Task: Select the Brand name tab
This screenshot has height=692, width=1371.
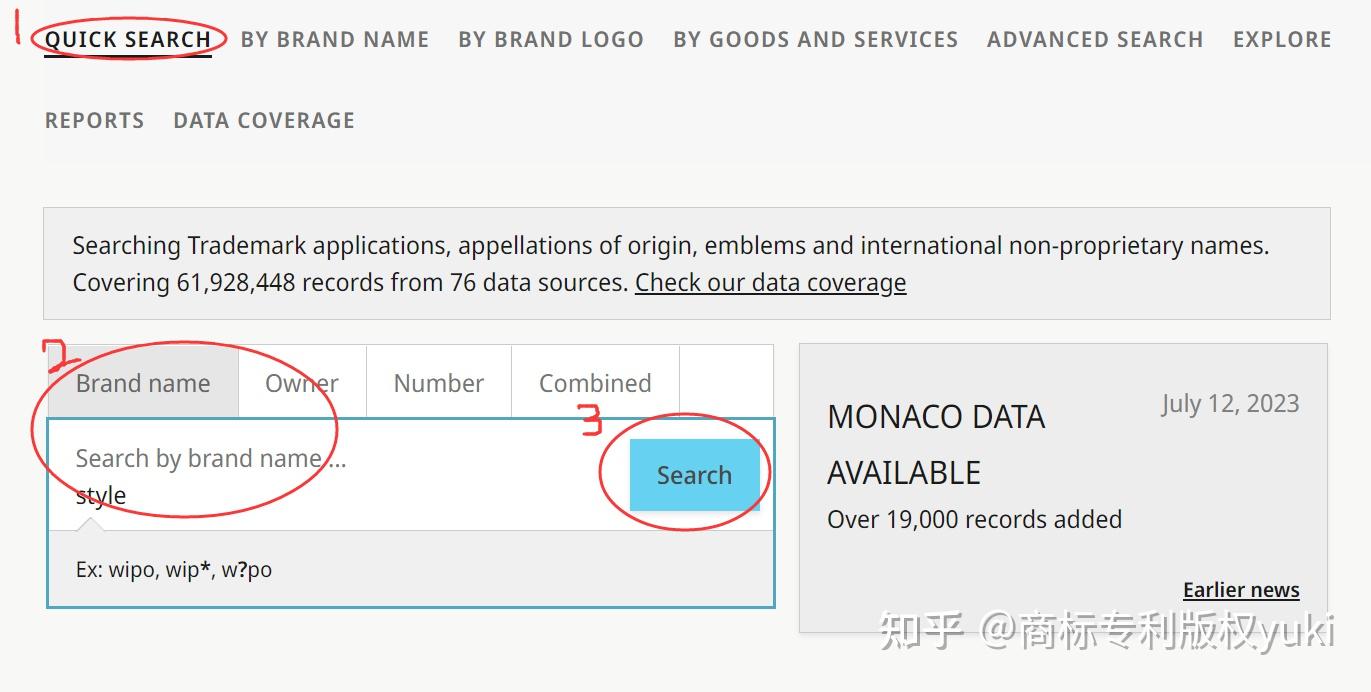Action: (x=143, y=382)
